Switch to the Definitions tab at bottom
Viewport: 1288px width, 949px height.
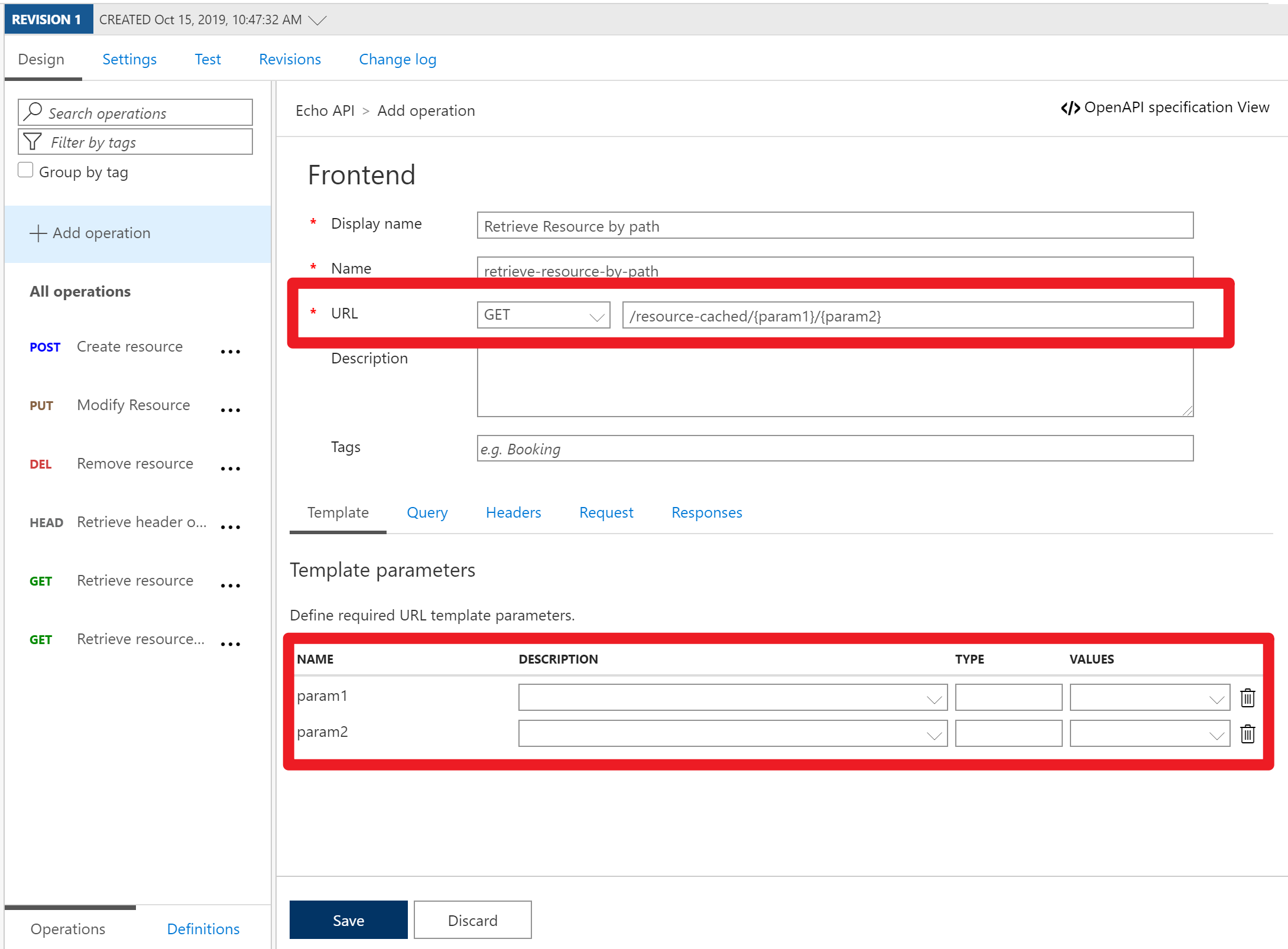[x=203, y=929]
